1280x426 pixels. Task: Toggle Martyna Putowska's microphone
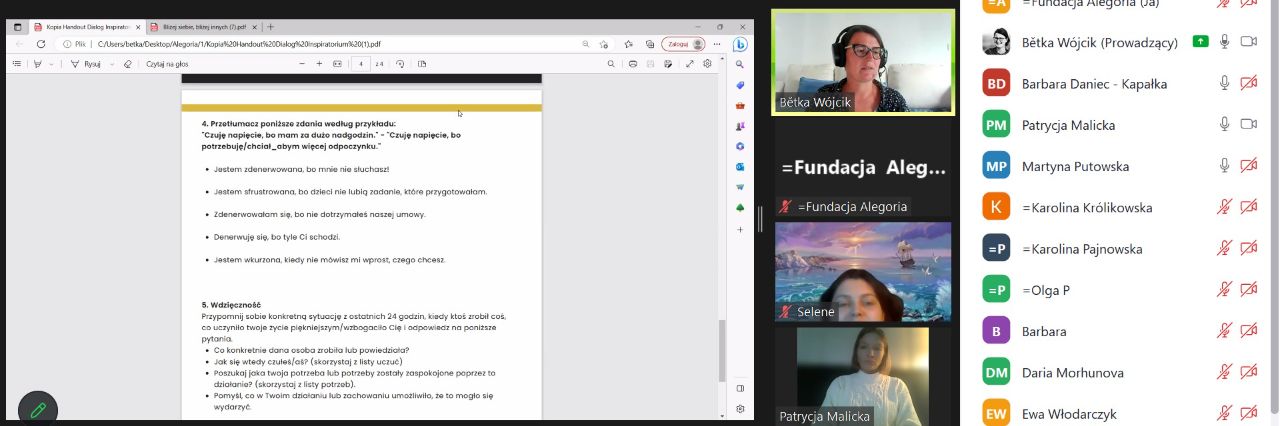[x=1224, y=166]
